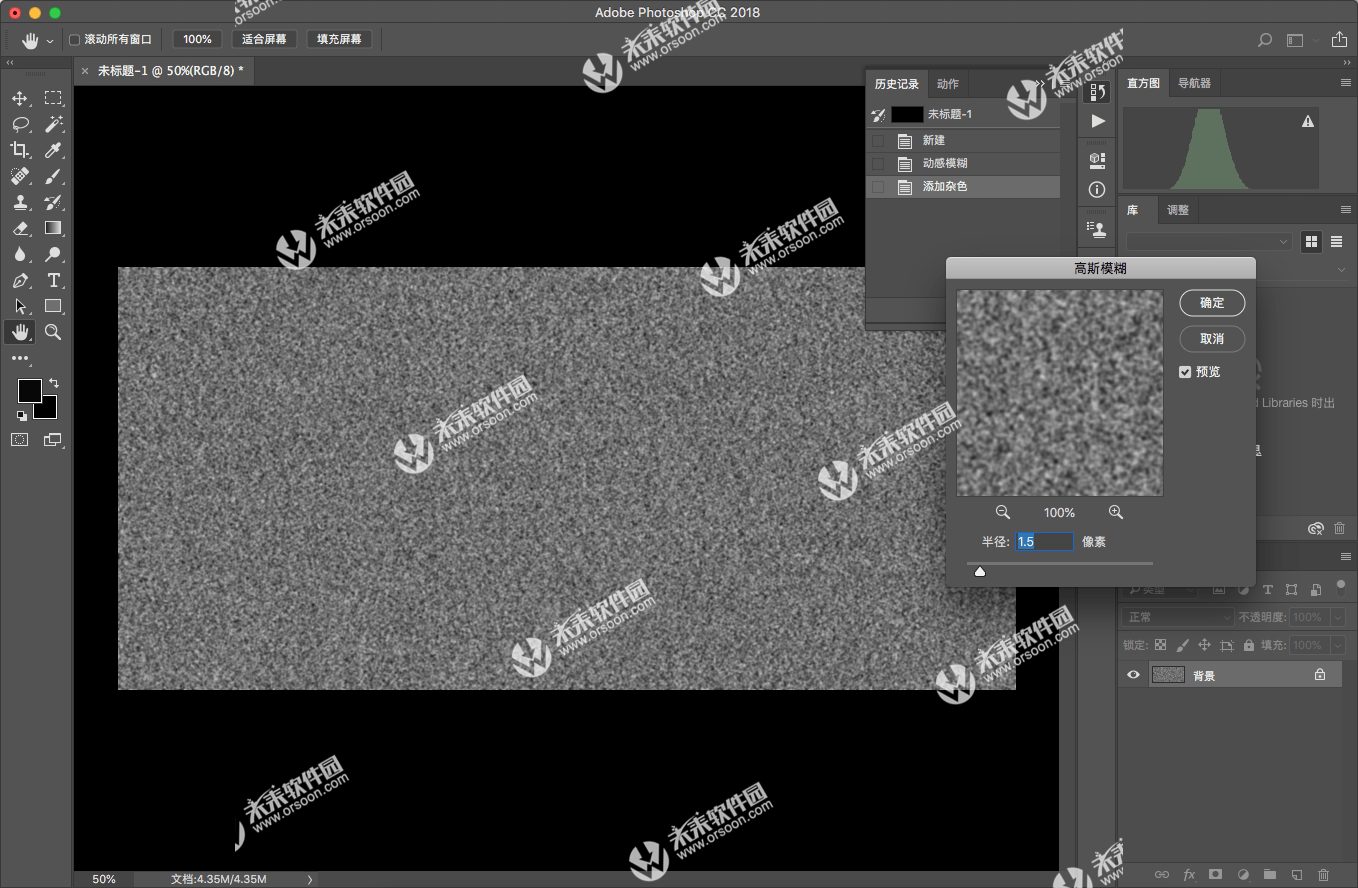Screen dimensions: 1358x888
Task: Open the workspace switcher dropdown
Action: tap(1300, 40)
